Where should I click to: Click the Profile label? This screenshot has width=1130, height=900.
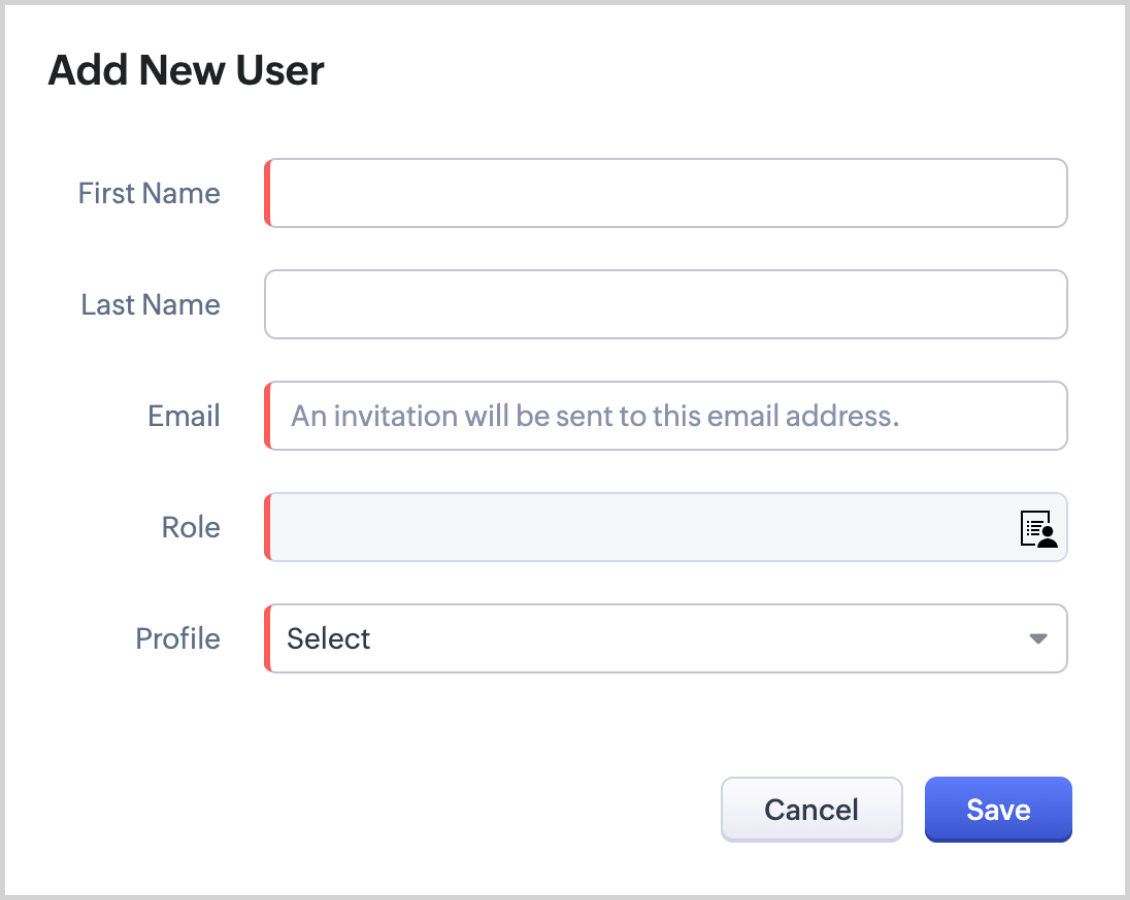point(178,638)
